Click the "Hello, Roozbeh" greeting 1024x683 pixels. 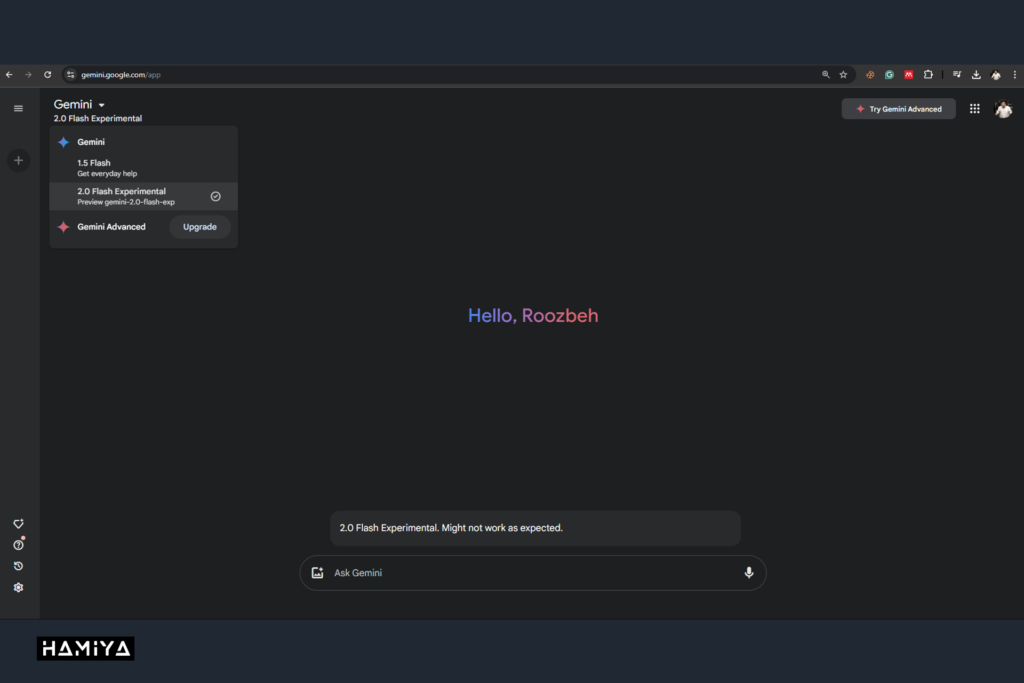pyautogui.click(x=533, y=315)
